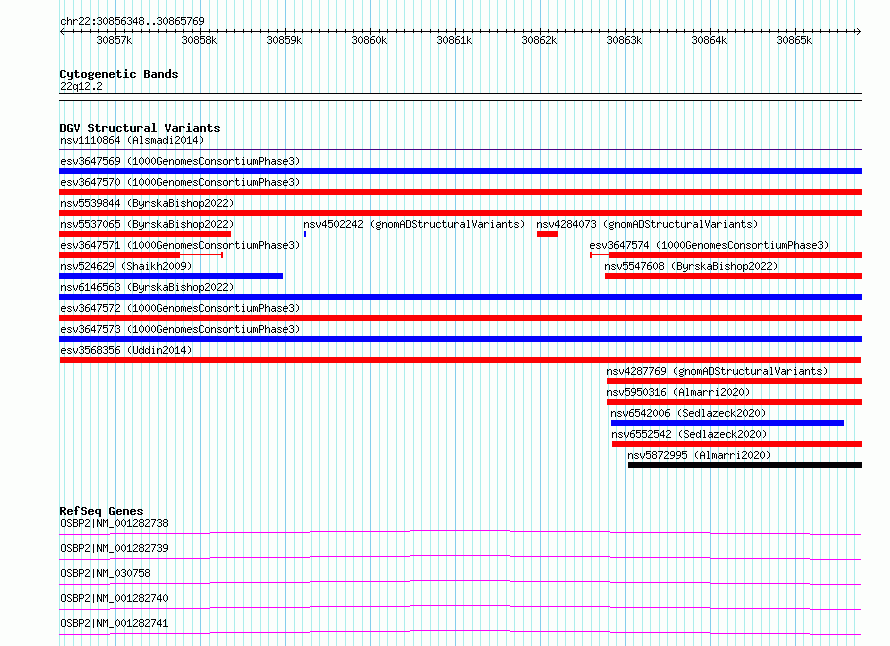Click the 30857k ruler tick label
This screenshot has width=890, height=646.
tap(114, 40)
